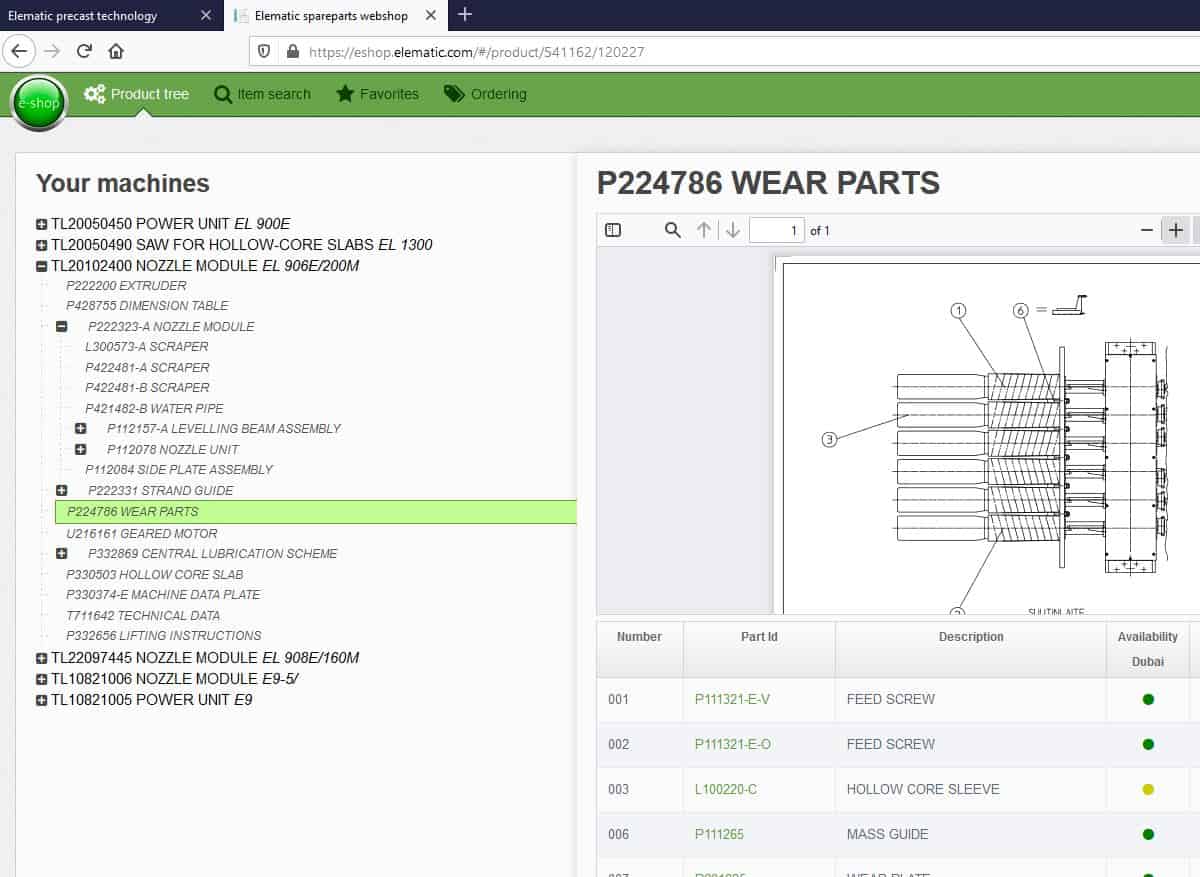
Task: Open part P111321-E-V link
Action: coord(732,699)
